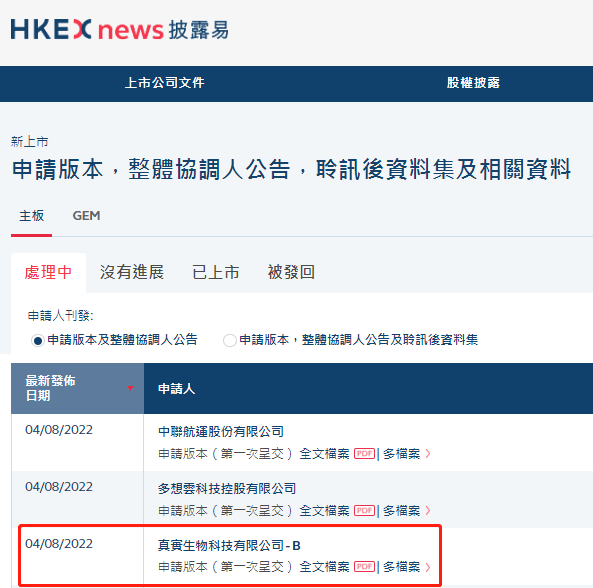Screen dimensions: 593x588
Task: Click 申請人刊發: label
Action: click(61, 315)
